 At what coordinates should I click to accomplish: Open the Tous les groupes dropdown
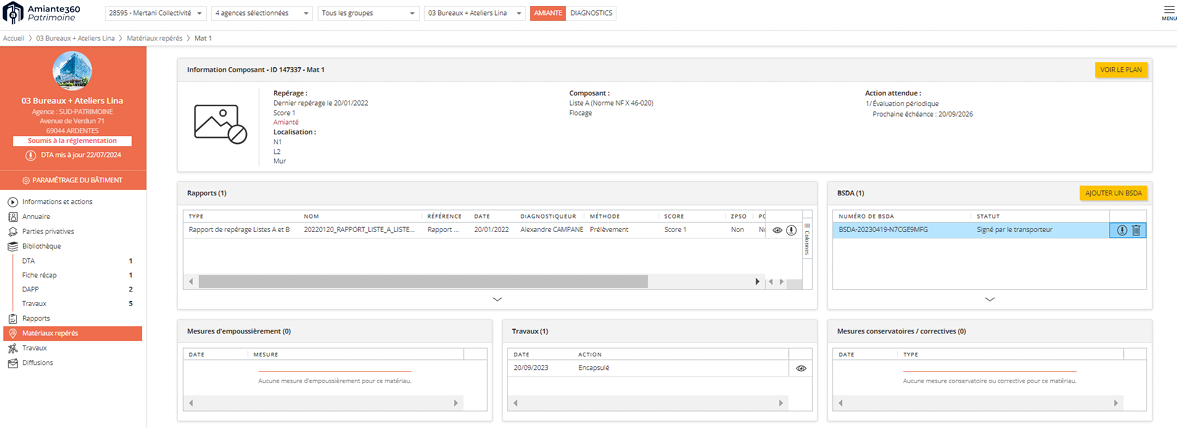click(x=368, y=14)
